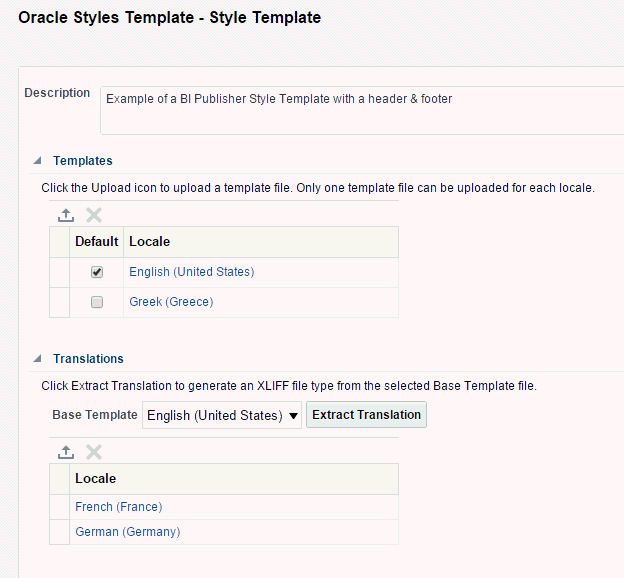The image size is (624, 578).
Task: Collapse the Templates section triangle
Action: click(x=38, y=161)
